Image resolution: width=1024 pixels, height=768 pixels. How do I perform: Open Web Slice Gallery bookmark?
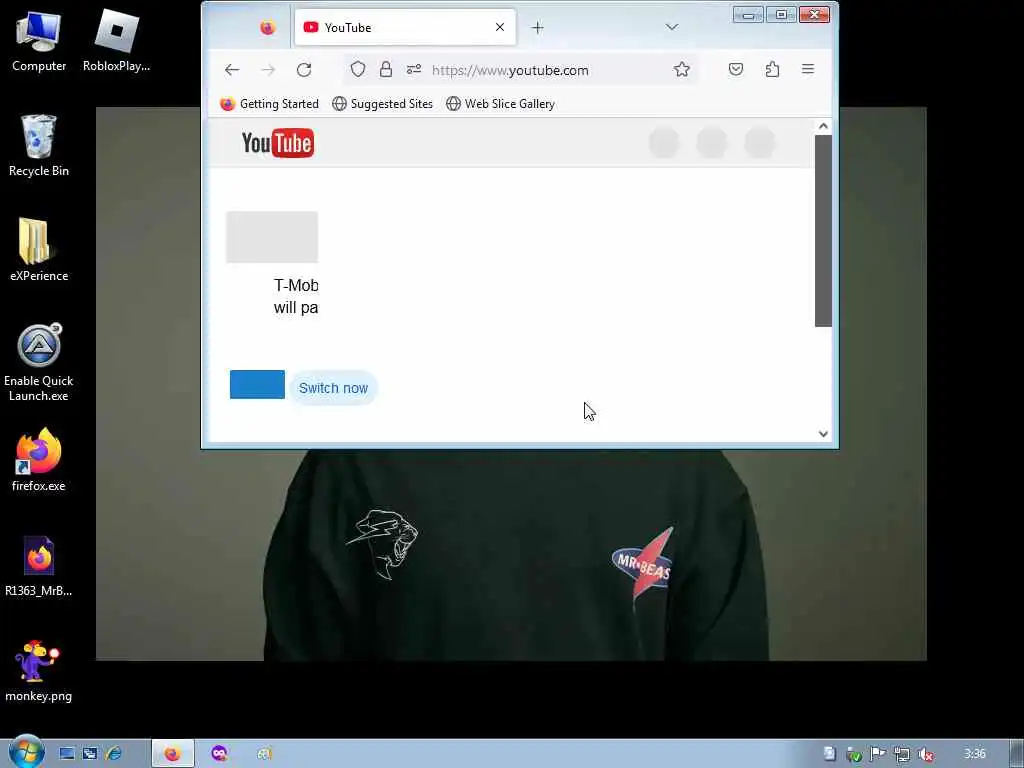point(500,104)
